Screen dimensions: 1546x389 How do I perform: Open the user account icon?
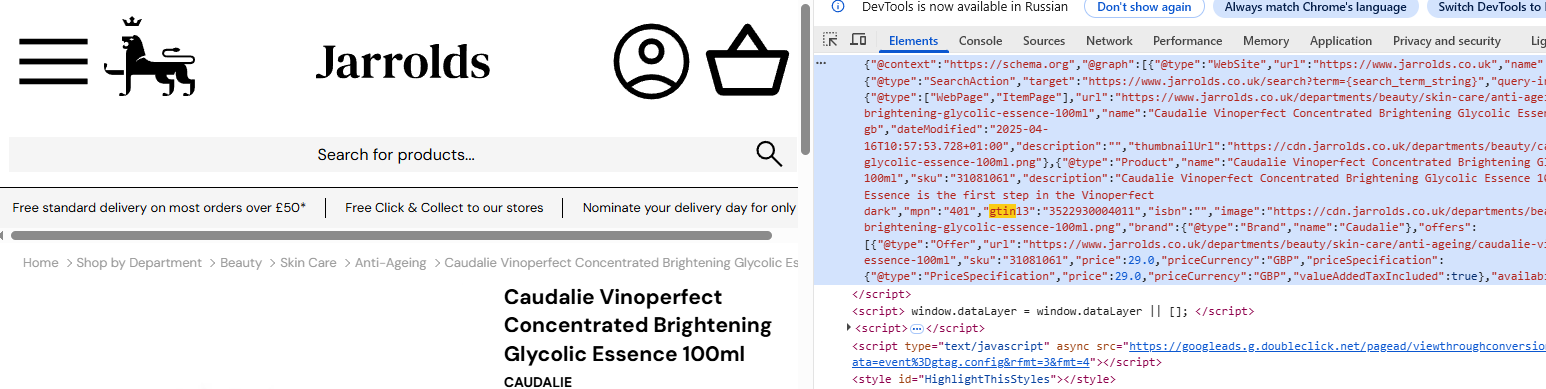(x=651, y=62)
